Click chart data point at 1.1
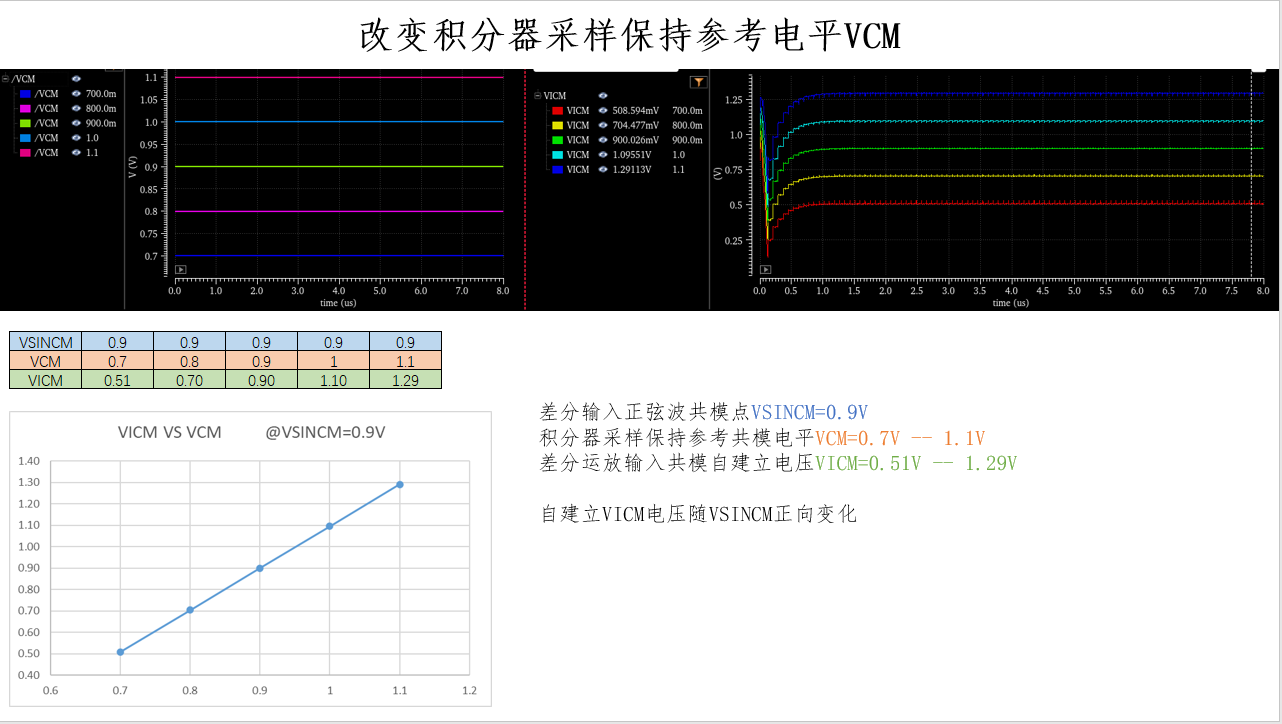 [x=400, y=484]
